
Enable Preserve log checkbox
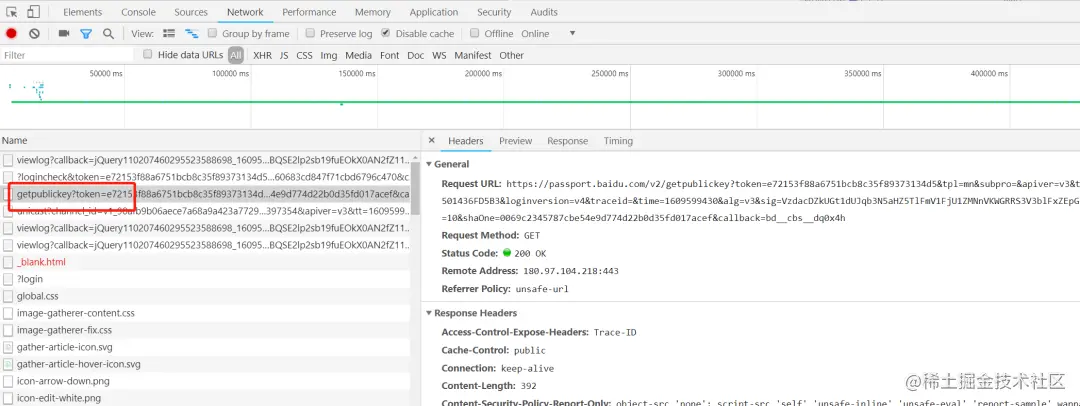(x=311, y=33)
